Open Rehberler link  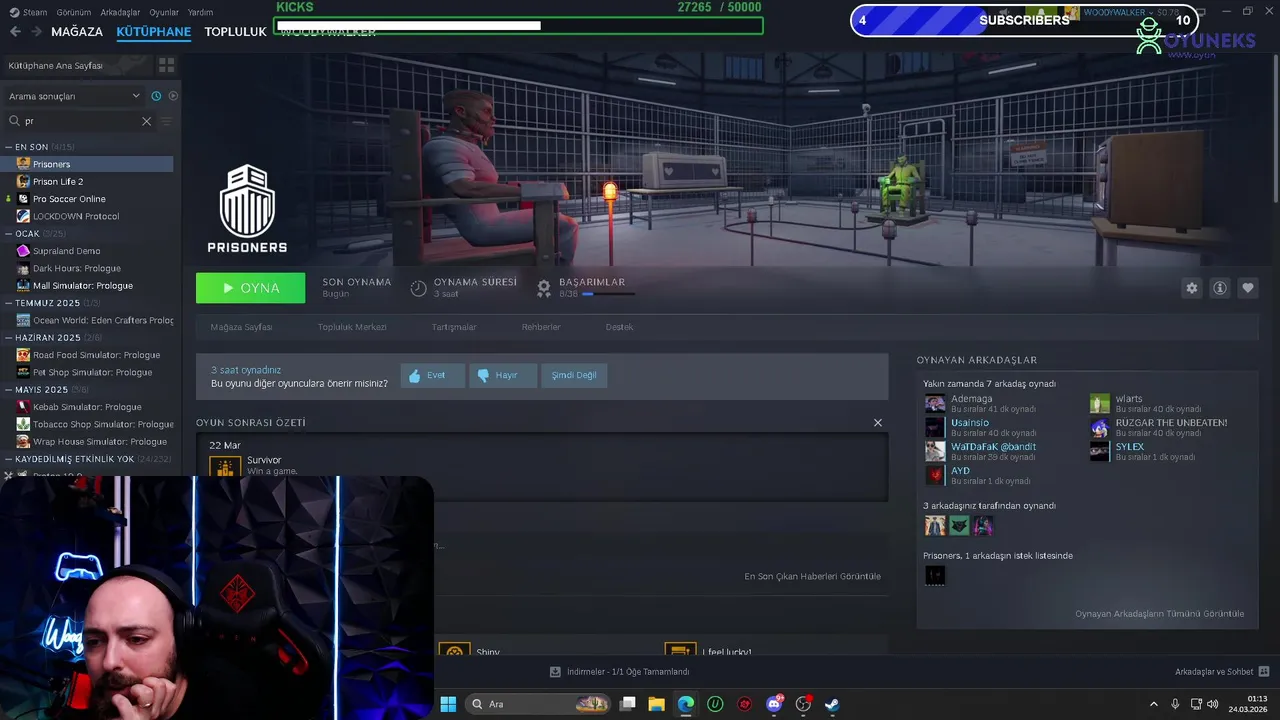[x=541, y=327]
